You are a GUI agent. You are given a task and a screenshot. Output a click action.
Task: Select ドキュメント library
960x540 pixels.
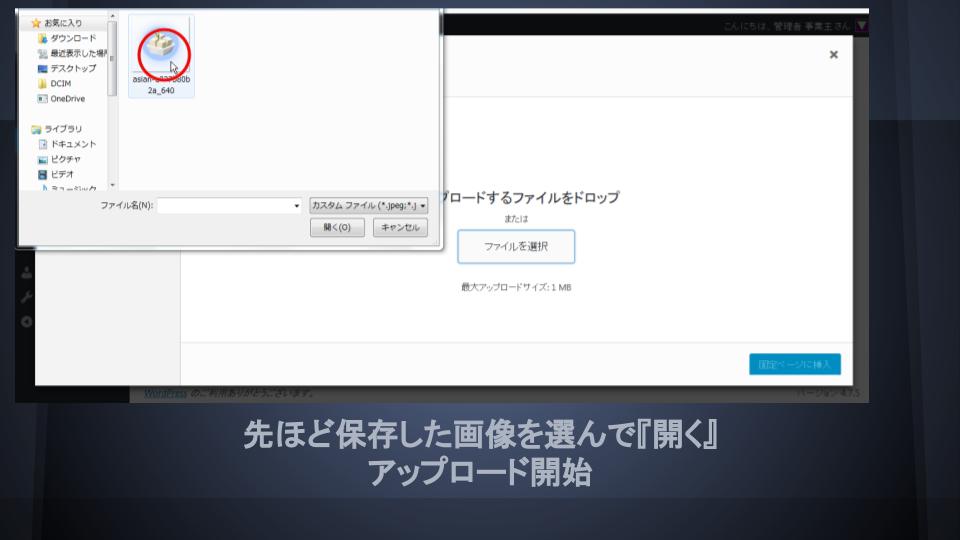point(72,144)
